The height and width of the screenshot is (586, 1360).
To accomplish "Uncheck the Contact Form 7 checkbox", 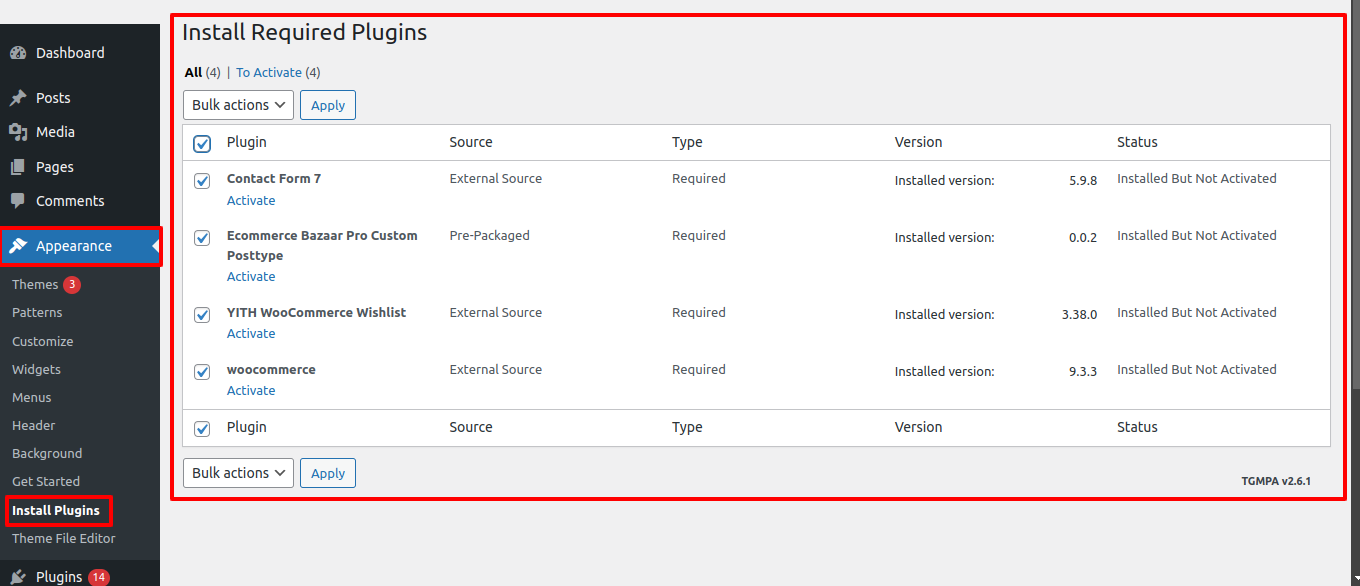I will point(202,181).
